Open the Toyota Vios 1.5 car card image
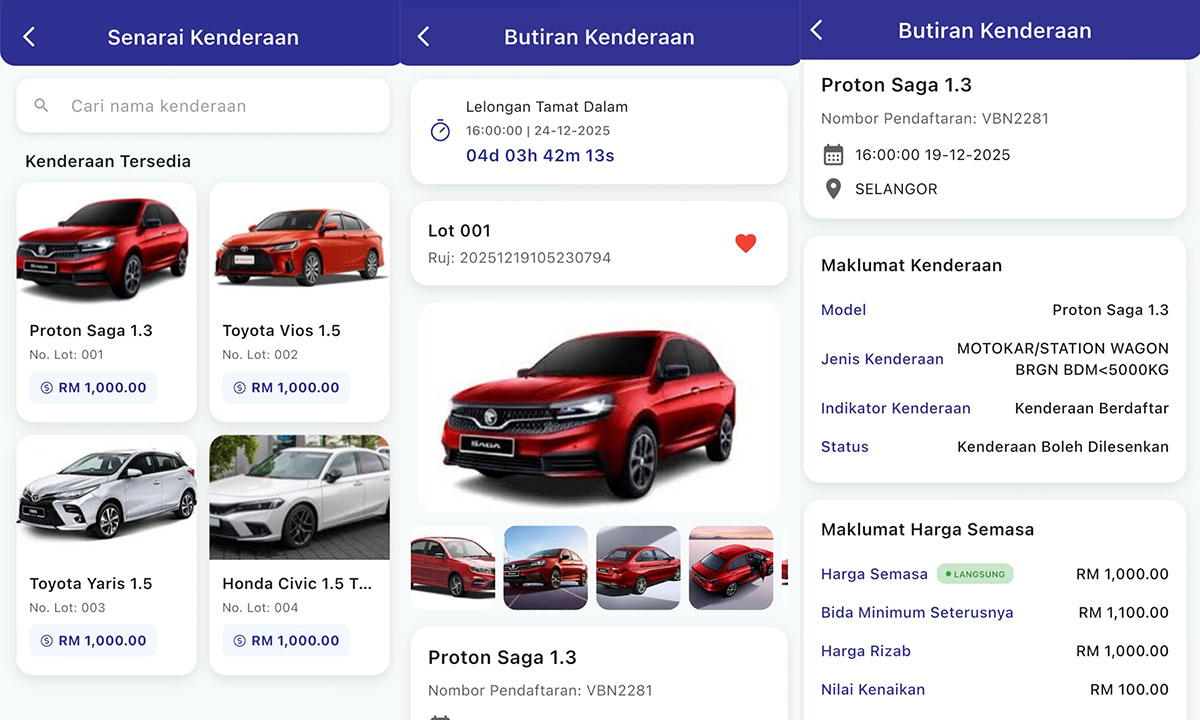The width and height of the screenshot is (1200, 720). (x=299, y=245)
